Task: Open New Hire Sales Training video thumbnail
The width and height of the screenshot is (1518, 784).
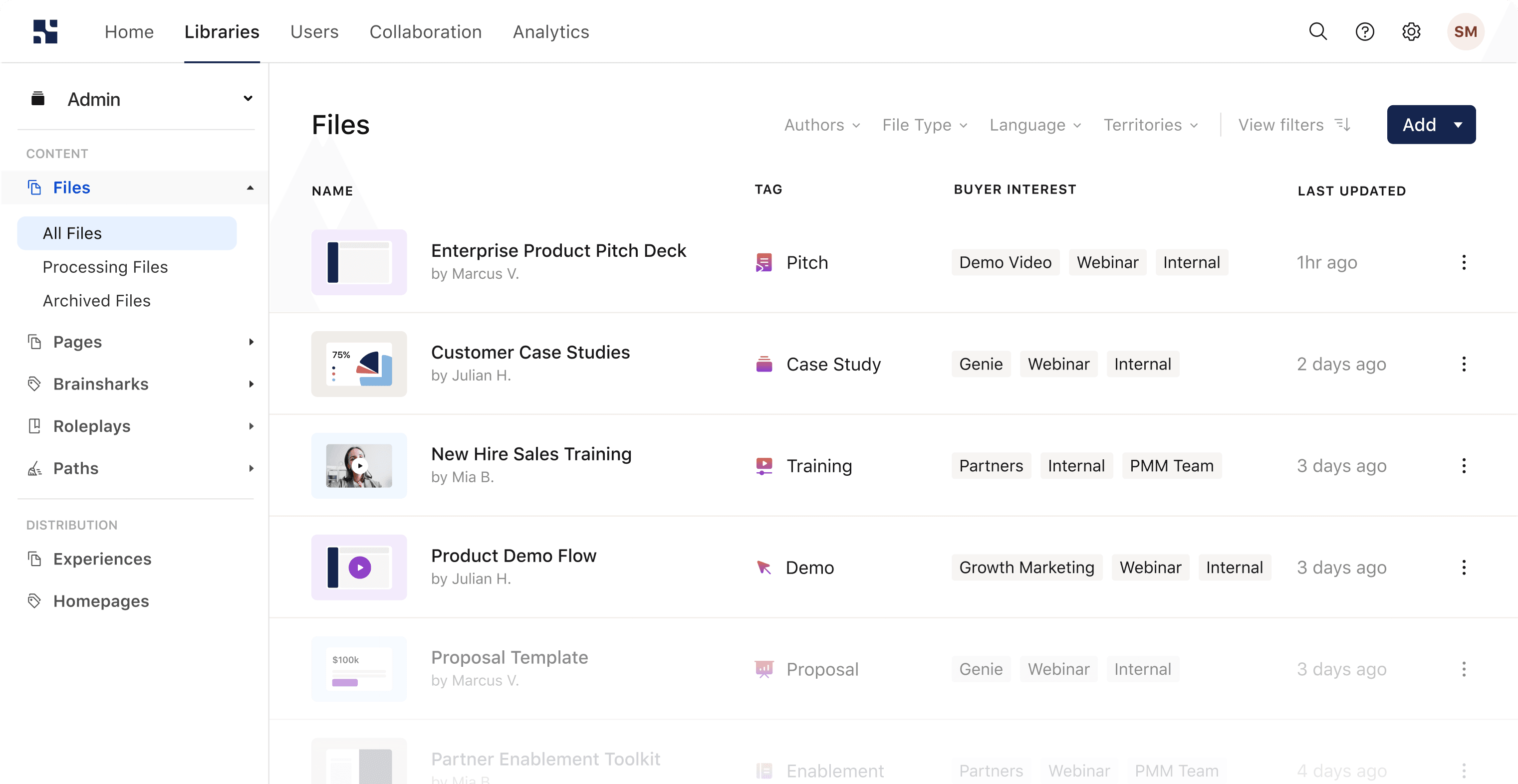Action: pyautogui.click(x=359, y=466)
